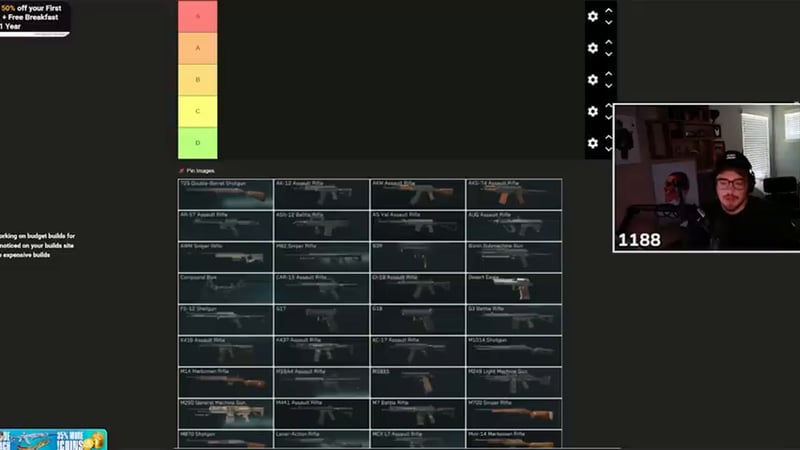This screenshot has height=450, width=800.
Task: Toggle the Pin Images option
Action: pos(197,171)
